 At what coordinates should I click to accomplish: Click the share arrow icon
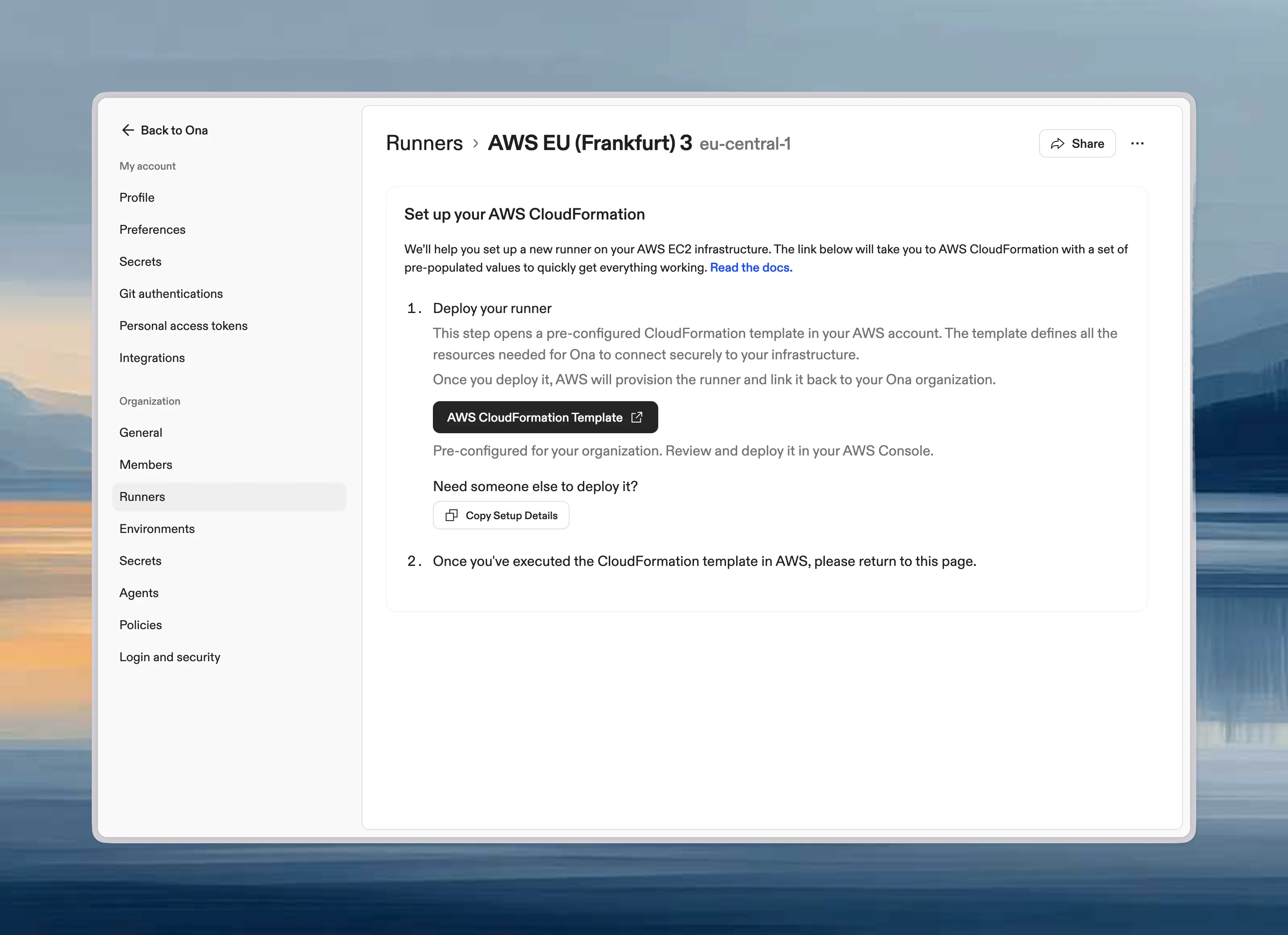[1057, 144]
